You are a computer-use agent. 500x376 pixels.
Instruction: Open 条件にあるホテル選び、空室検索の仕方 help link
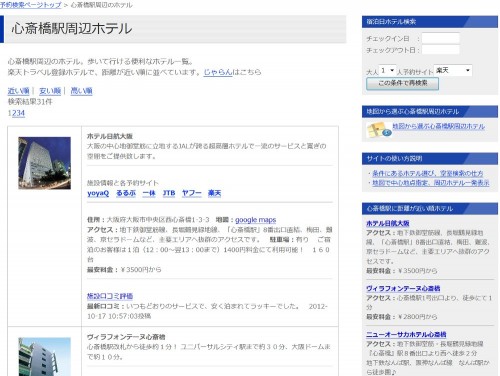428,173
